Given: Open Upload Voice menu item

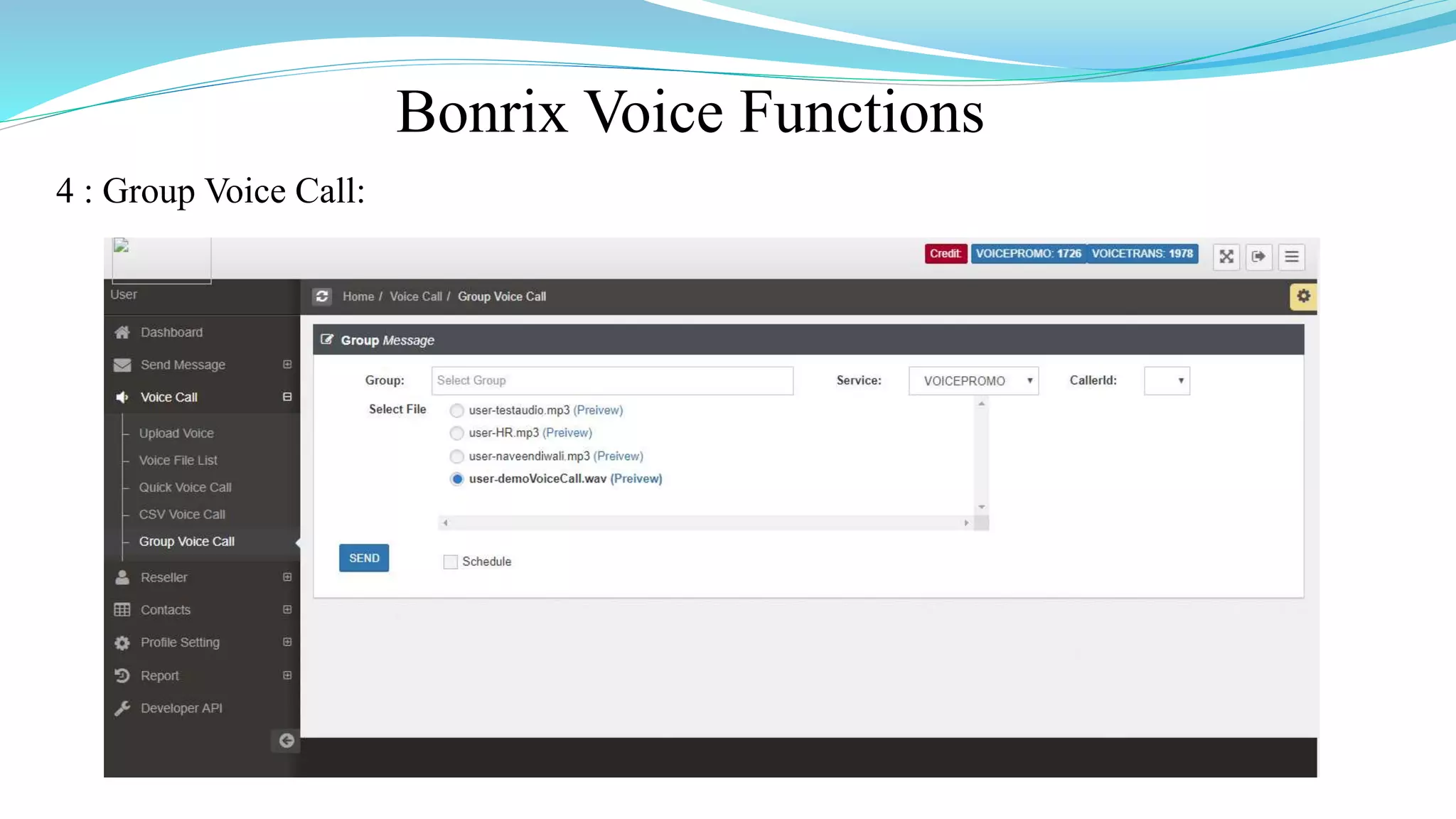Looking at the screenshot, I should coord(176,433).
